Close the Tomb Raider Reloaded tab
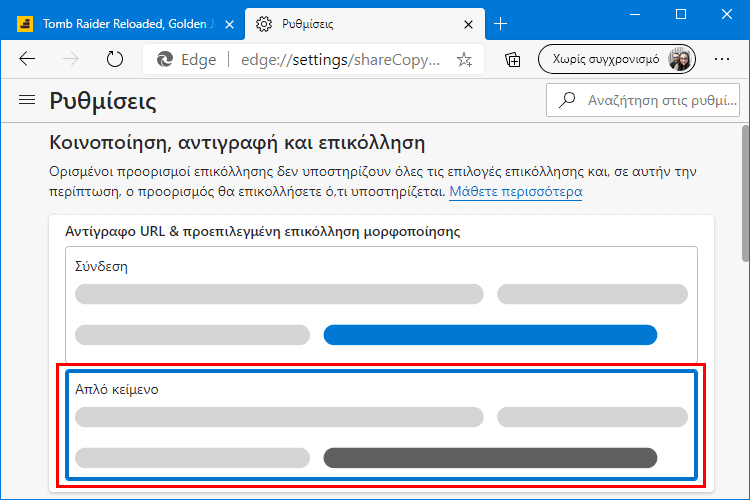 [230, 24]
